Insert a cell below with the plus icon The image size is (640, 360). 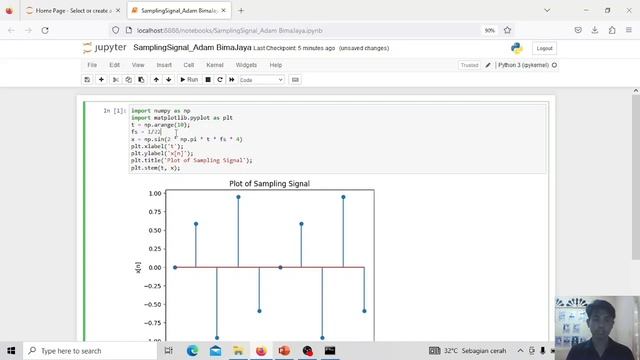(101, 80)
